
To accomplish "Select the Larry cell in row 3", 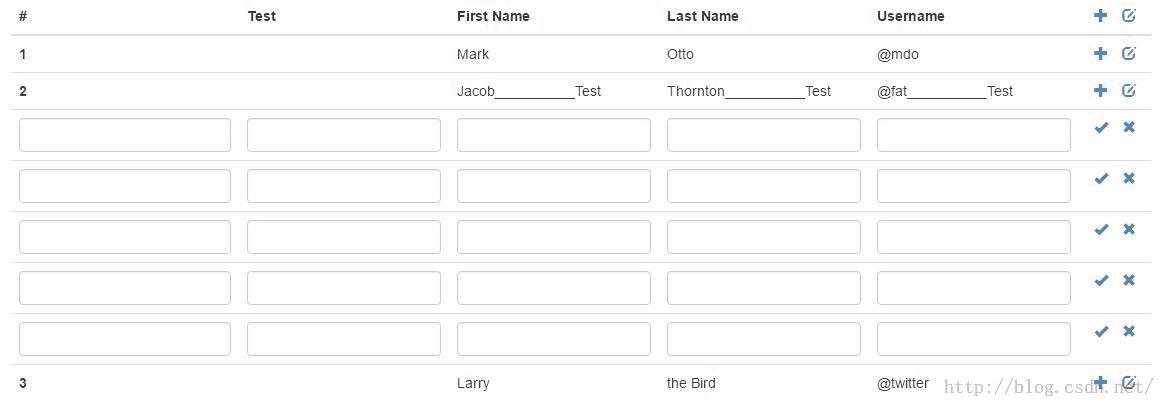I will (x=473, y=383).
